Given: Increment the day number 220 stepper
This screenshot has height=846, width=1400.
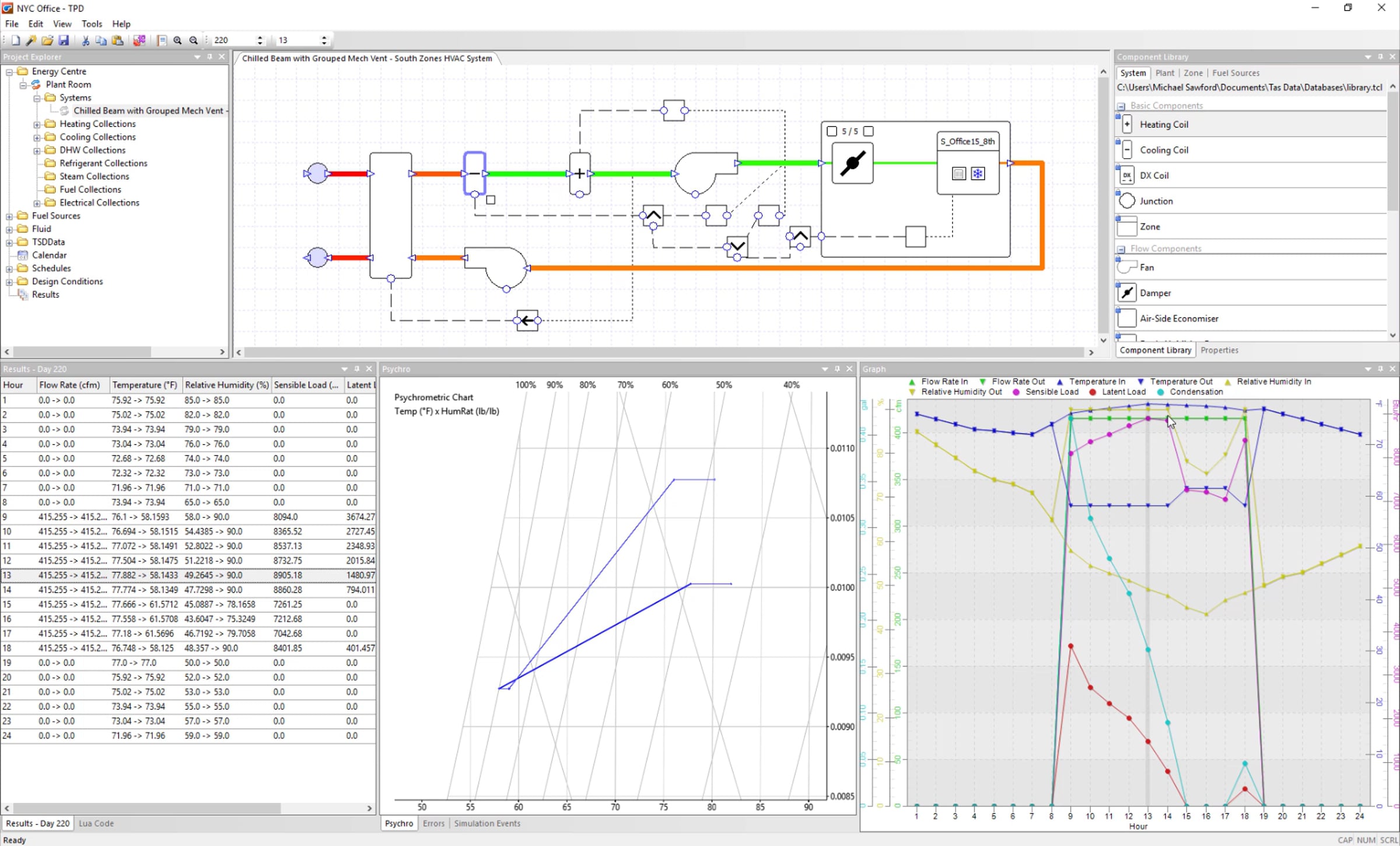Looking at the screenshot, I should coord(260,37).
